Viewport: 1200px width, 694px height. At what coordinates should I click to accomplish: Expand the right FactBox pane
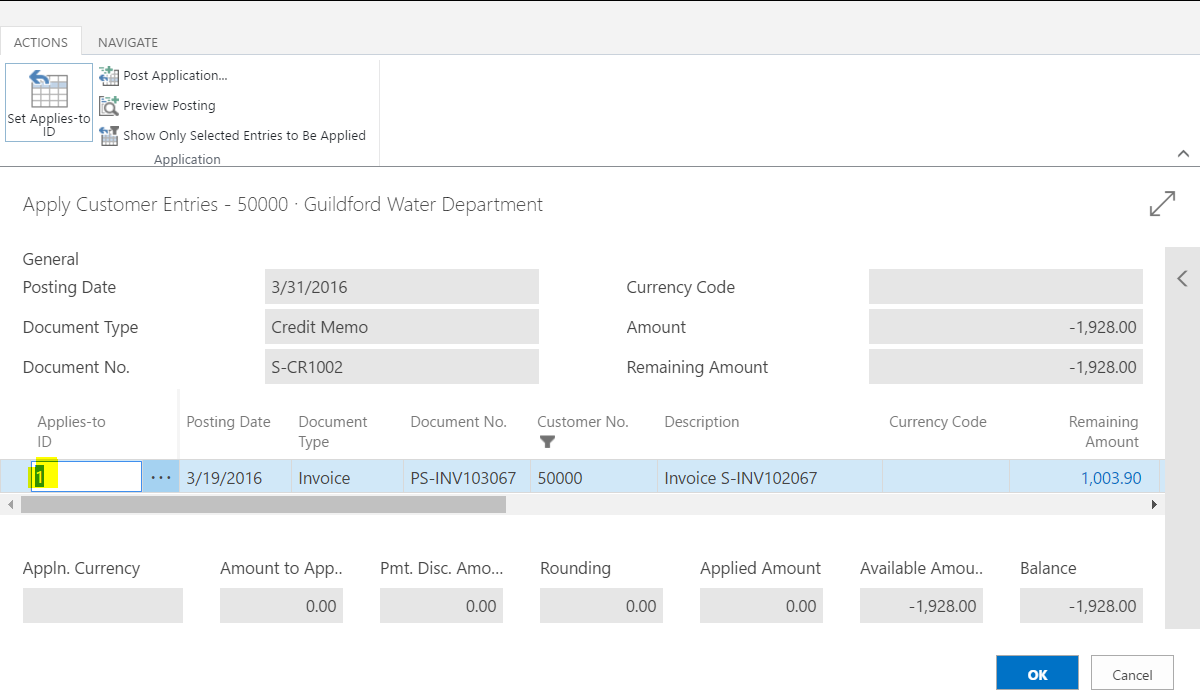pos(1182,278)
